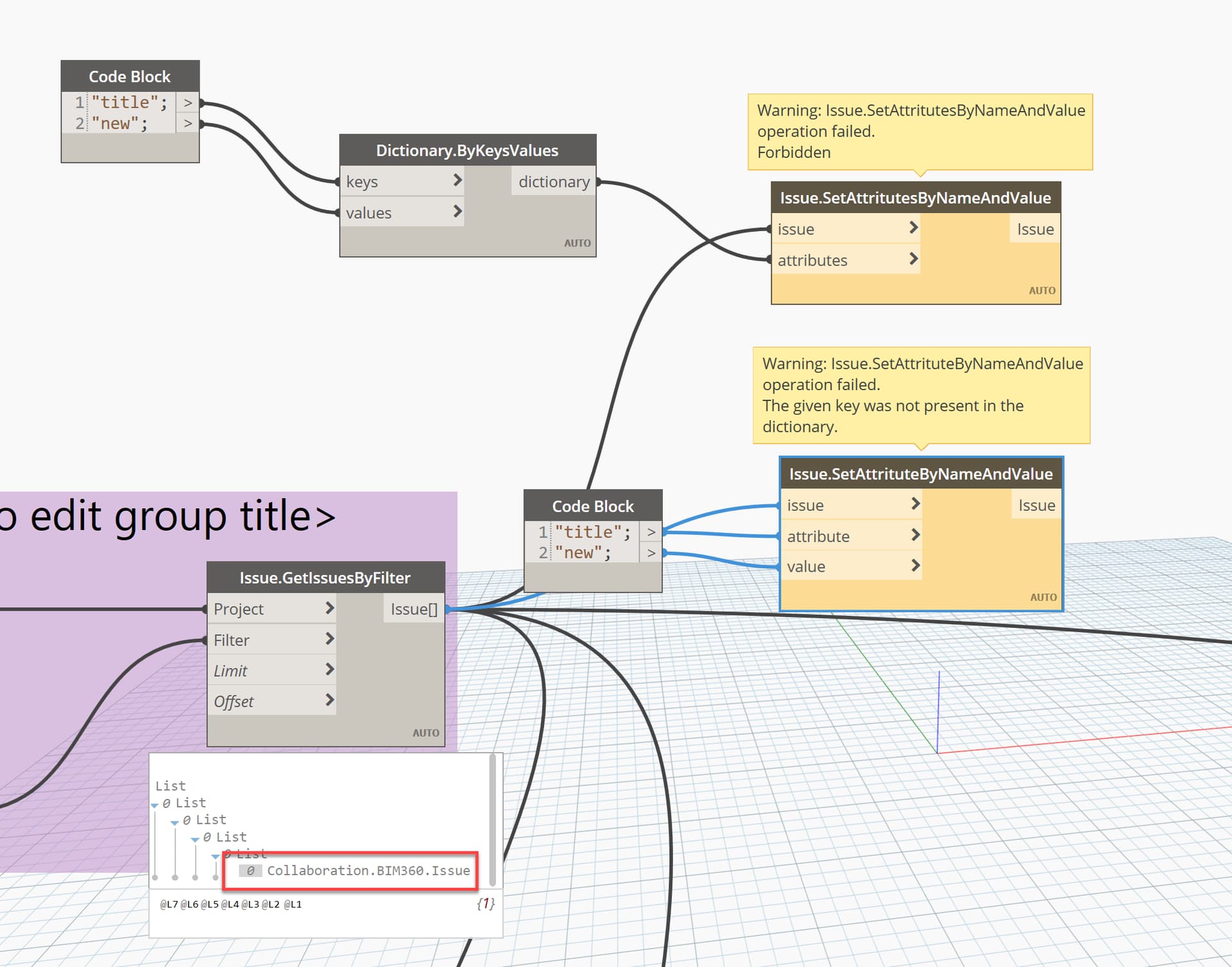Image resolution: width=1232 pixels, height=967 pixels.
Task: Open keys port chevron on Dictionary.ByKeysValues
Action: click(457, 180)
